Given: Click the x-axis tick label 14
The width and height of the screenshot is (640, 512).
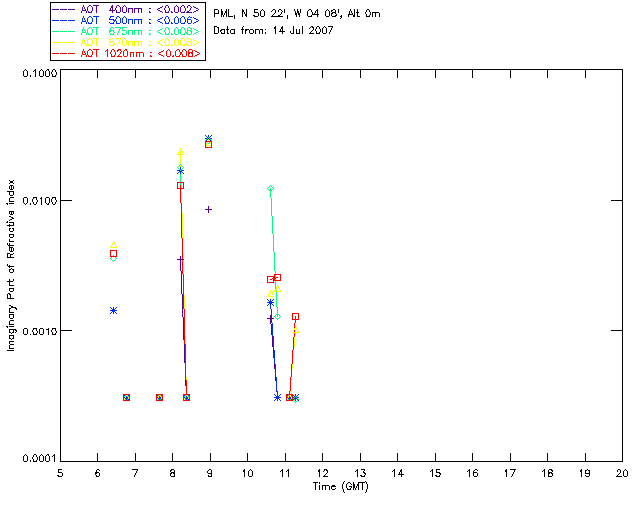Looking at the screenshot, I should click(x=398, y=473).
